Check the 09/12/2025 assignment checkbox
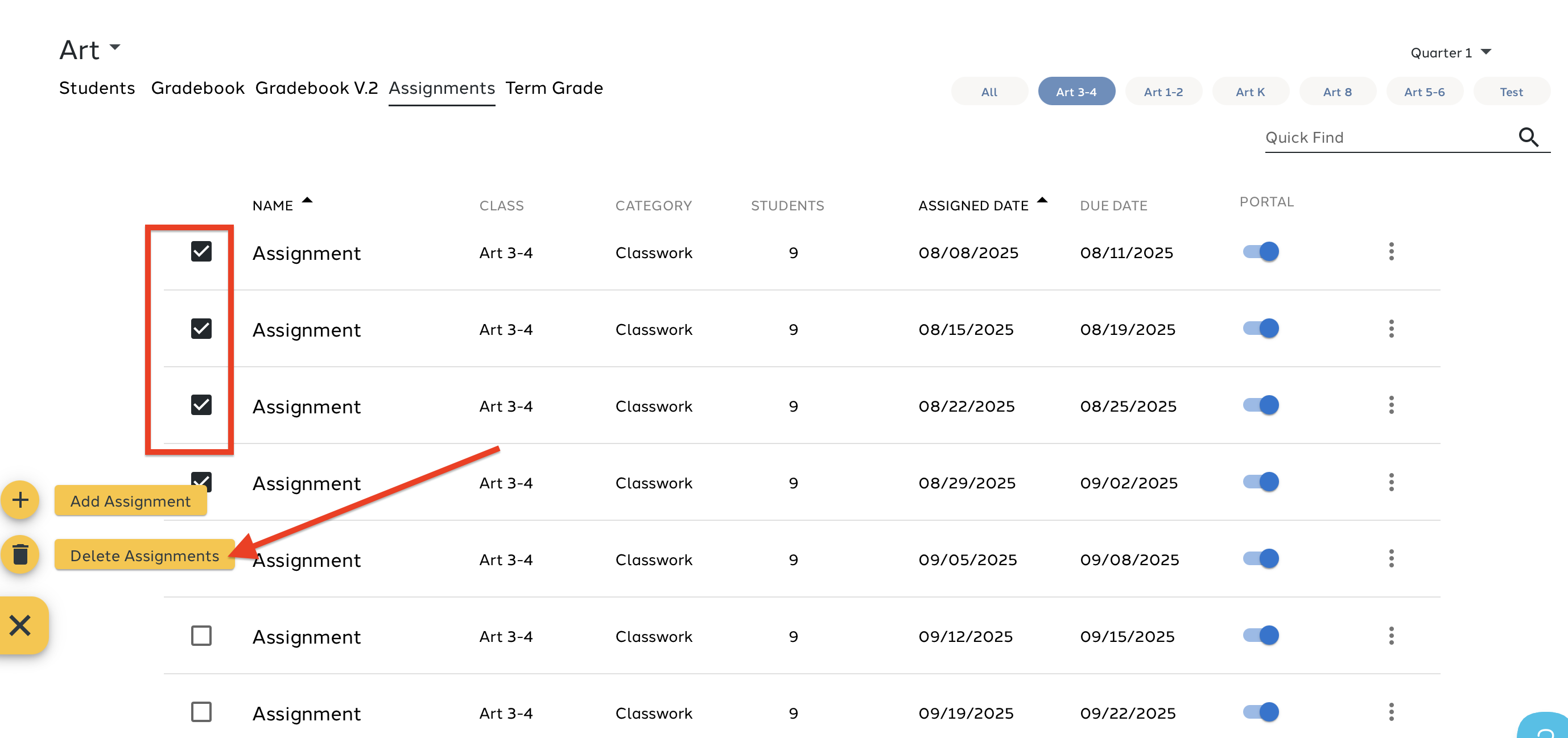The height and width of the screenshot is (738, 1568). [x=201, y=636]
